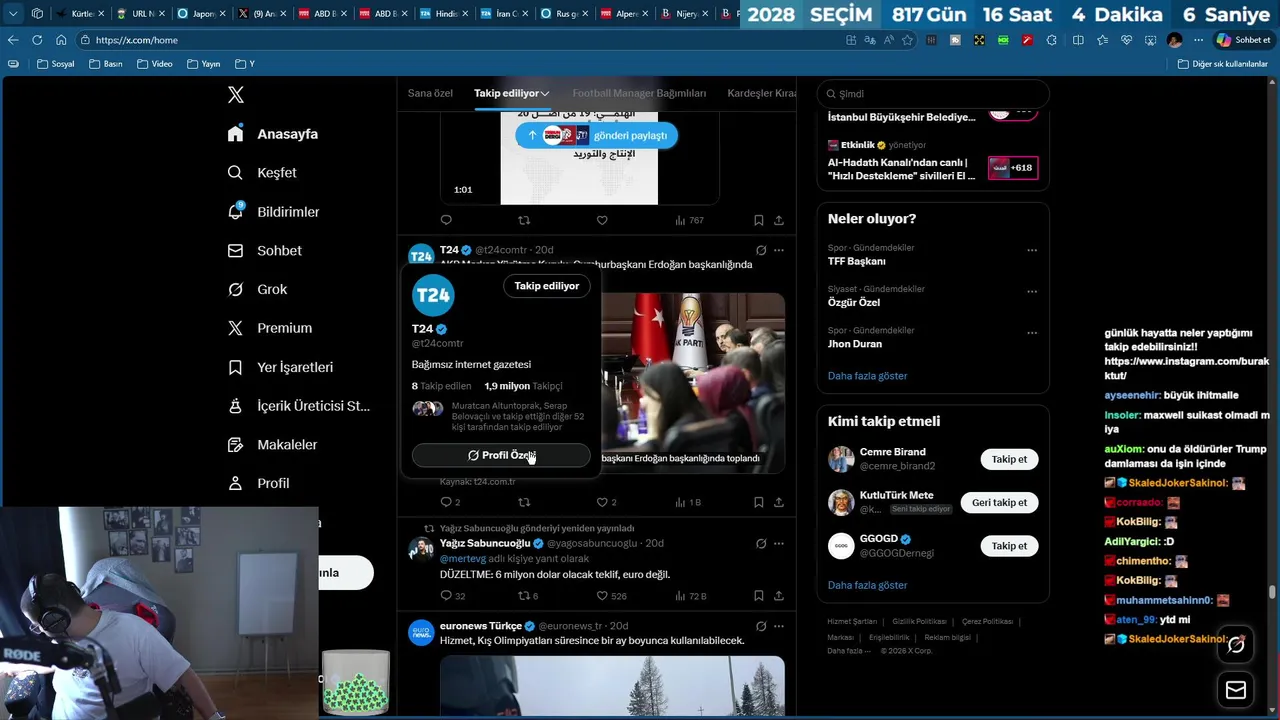
Task: Open Anasayfa home icon in sidebar
Action: click(x=235, y=134)
